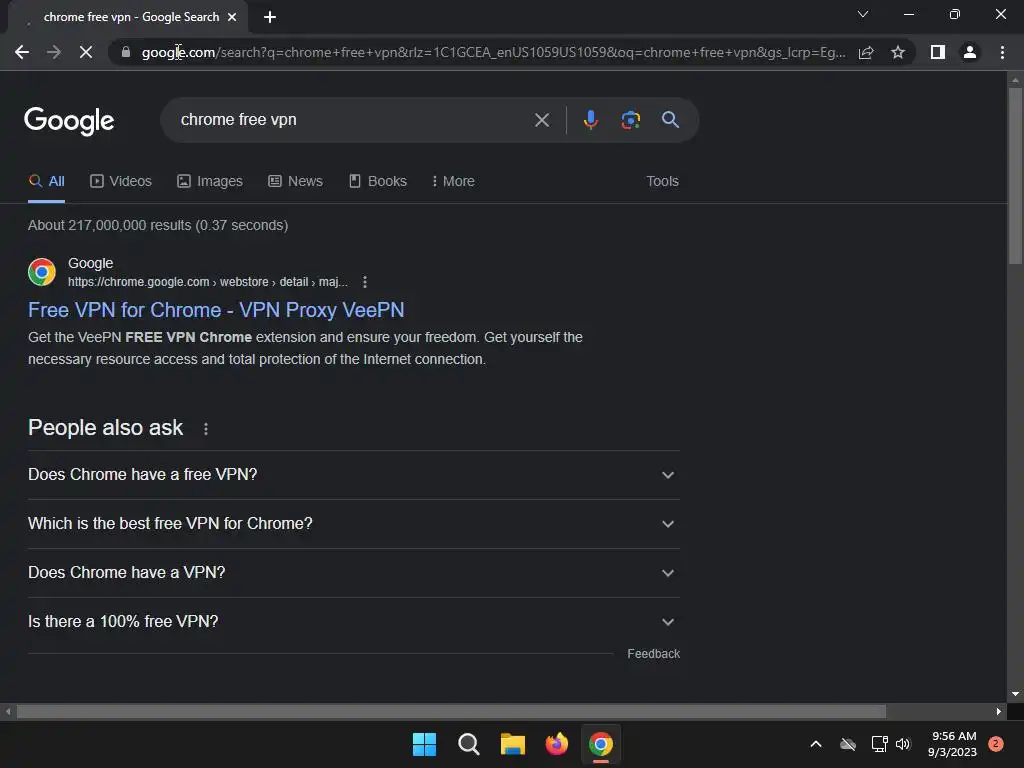
Task: Close the chrome free vpn tab
Action: [232, 18]
